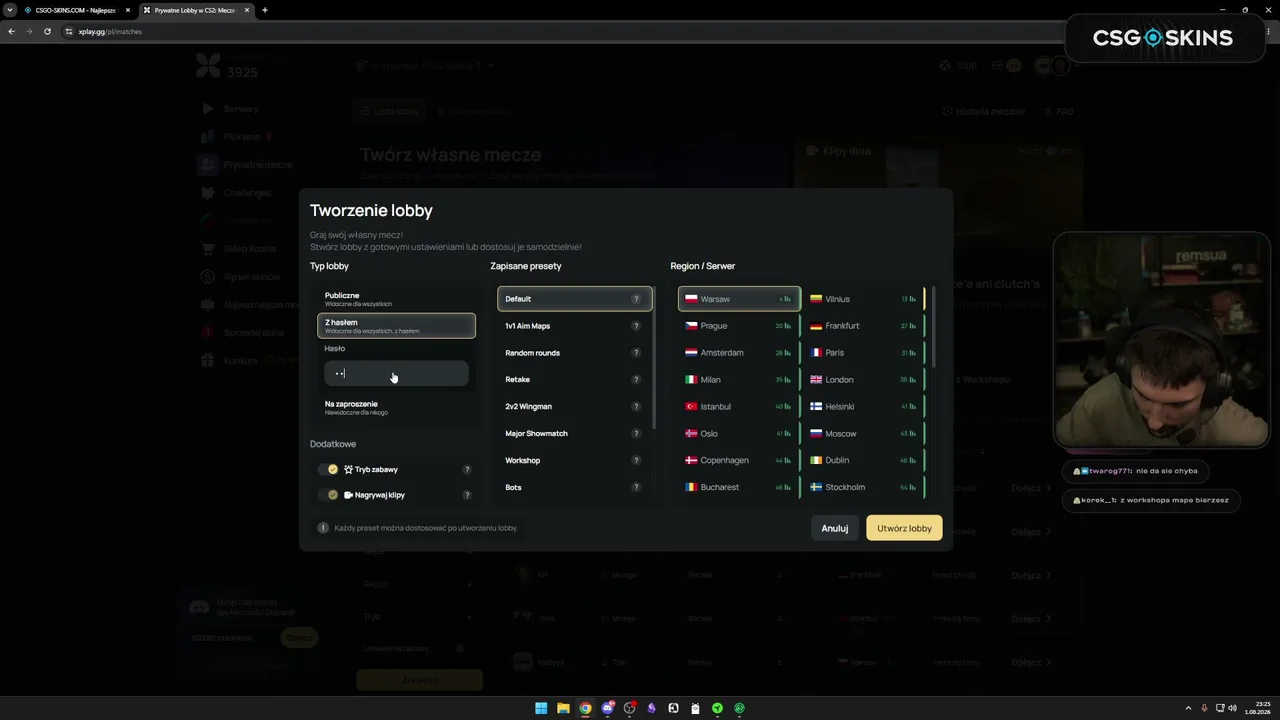Screen dimensions: 1280x720
Task: Open the browser tab search dropdown
Action: coord(10,10)
